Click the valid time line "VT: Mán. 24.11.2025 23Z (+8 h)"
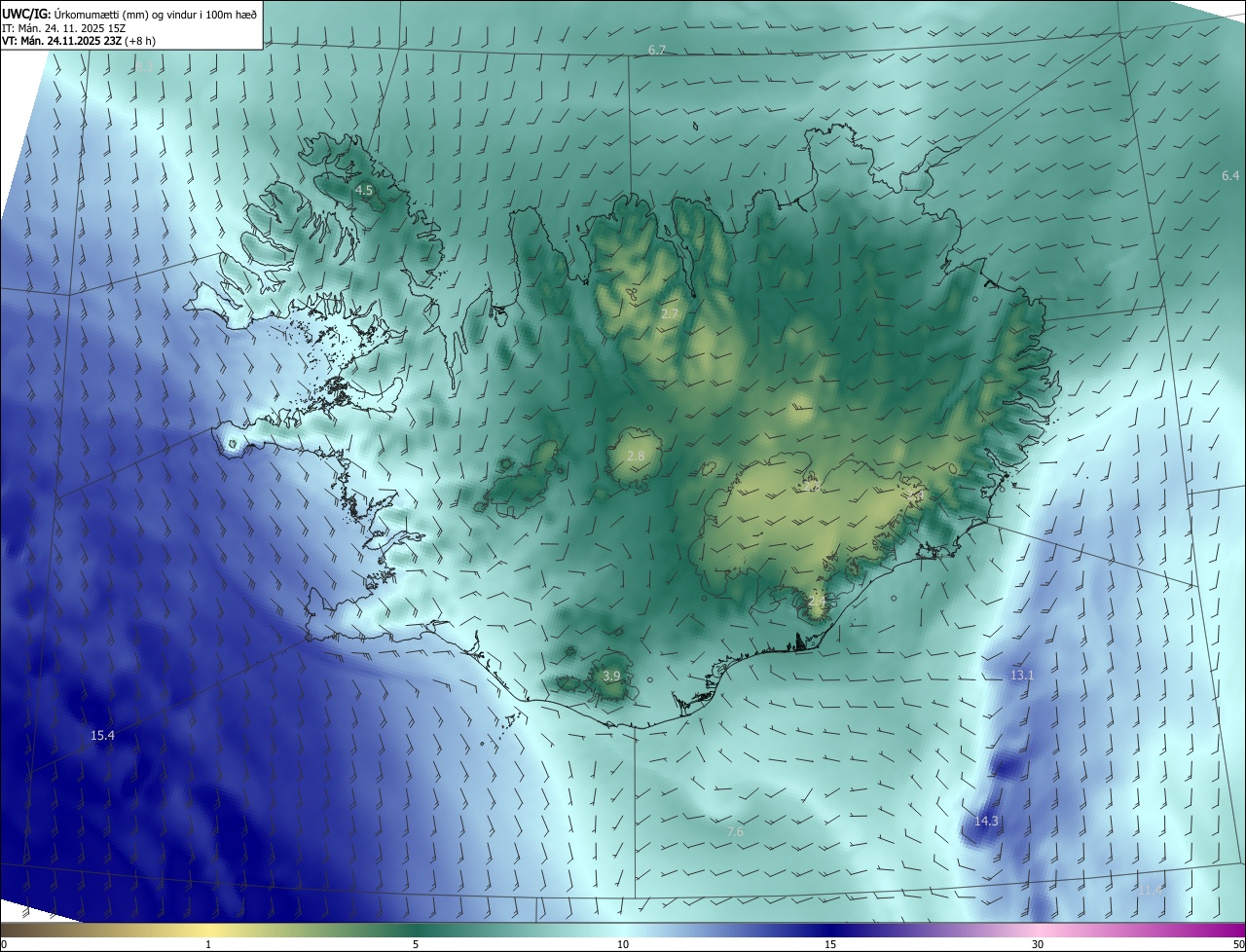The height and width of the screenshot is (952, 1246). [79, 41]
